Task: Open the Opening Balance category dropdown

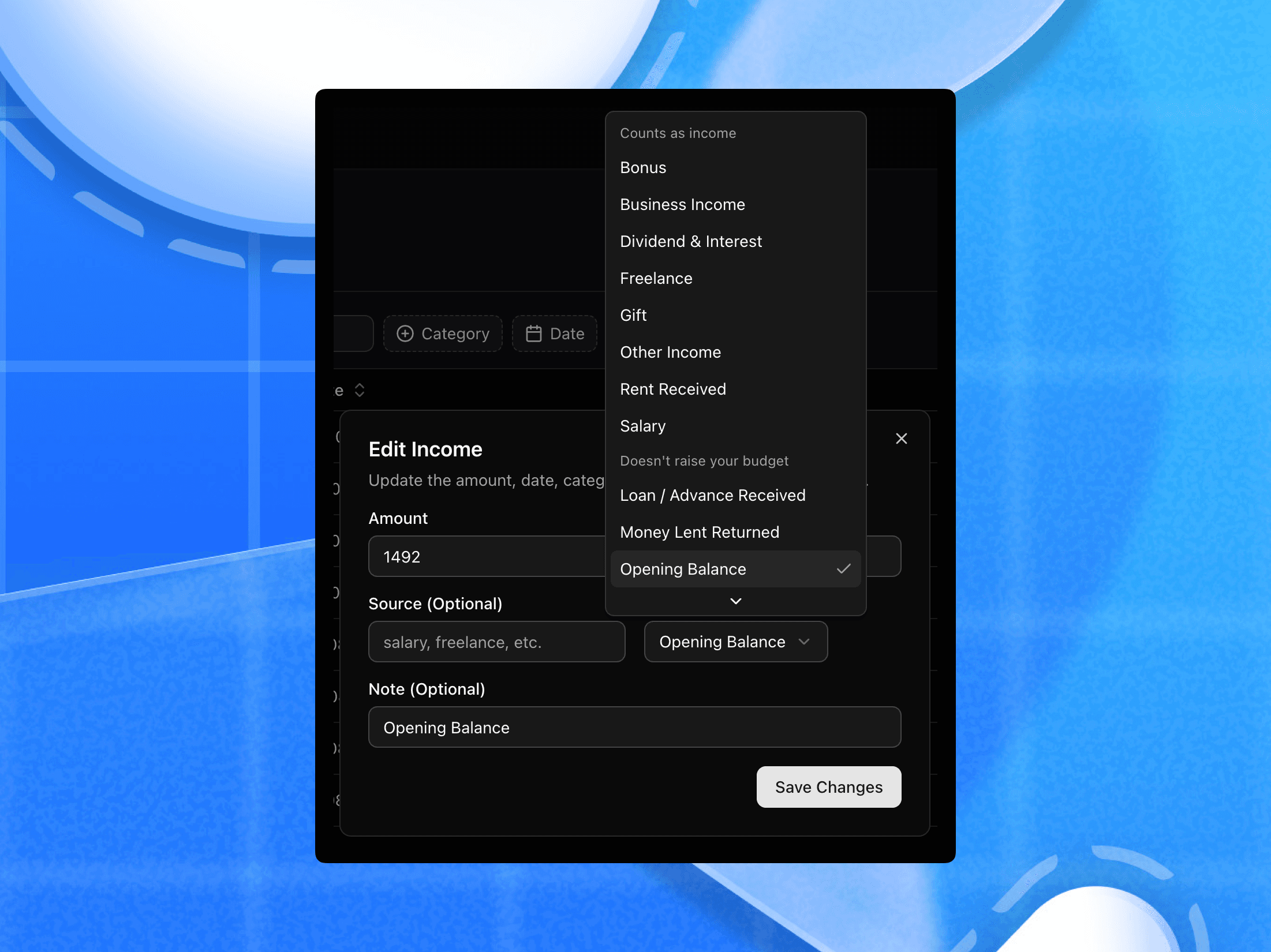Action: tap(735, 642)
